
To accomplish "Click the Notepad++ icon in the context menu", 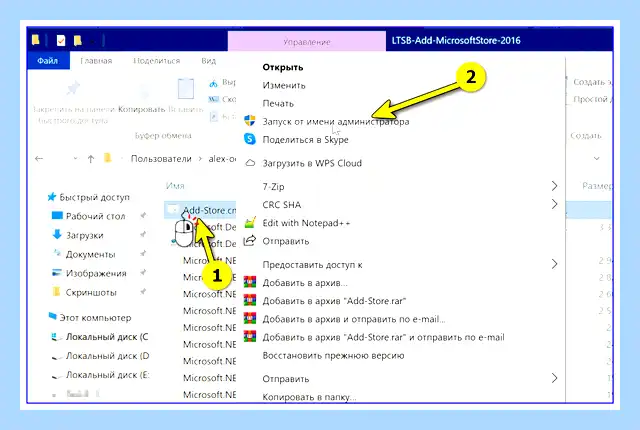I will pos(250,223).
